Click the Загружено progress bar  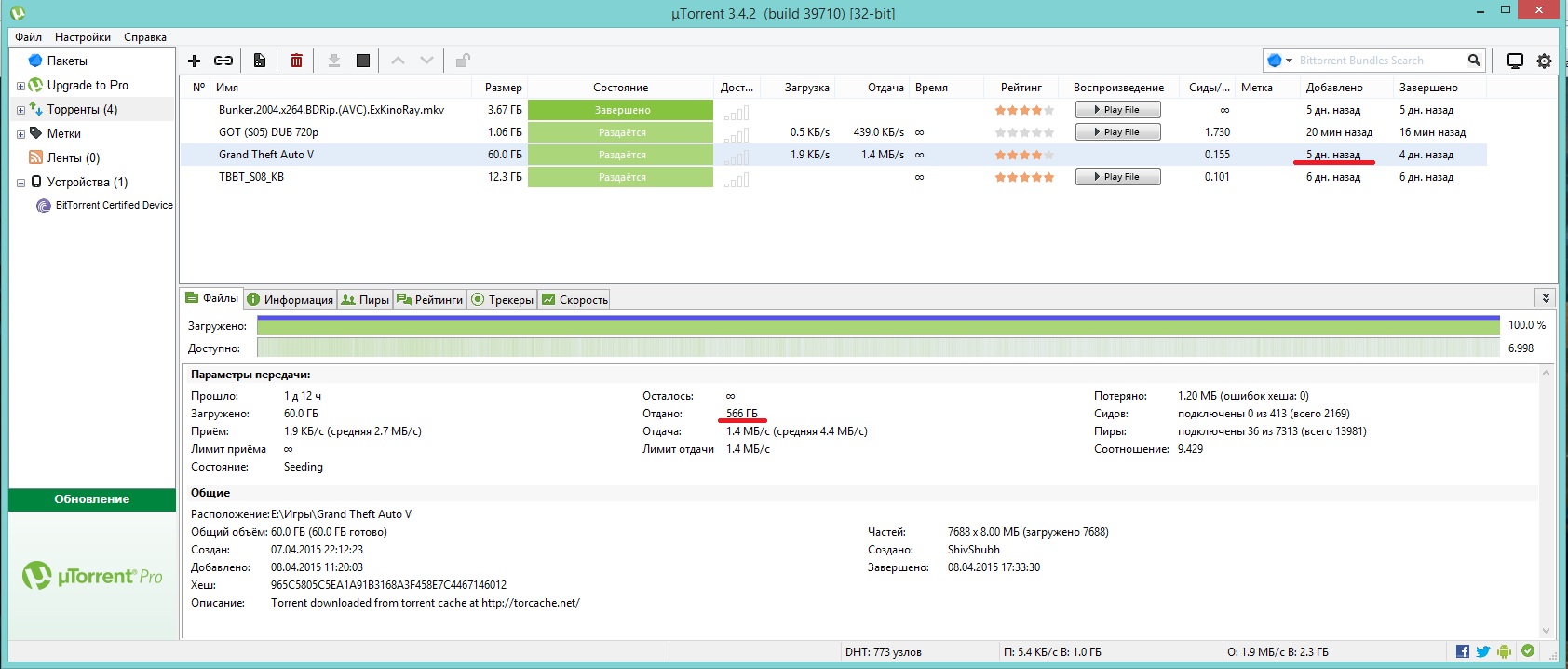coord(877,325)
